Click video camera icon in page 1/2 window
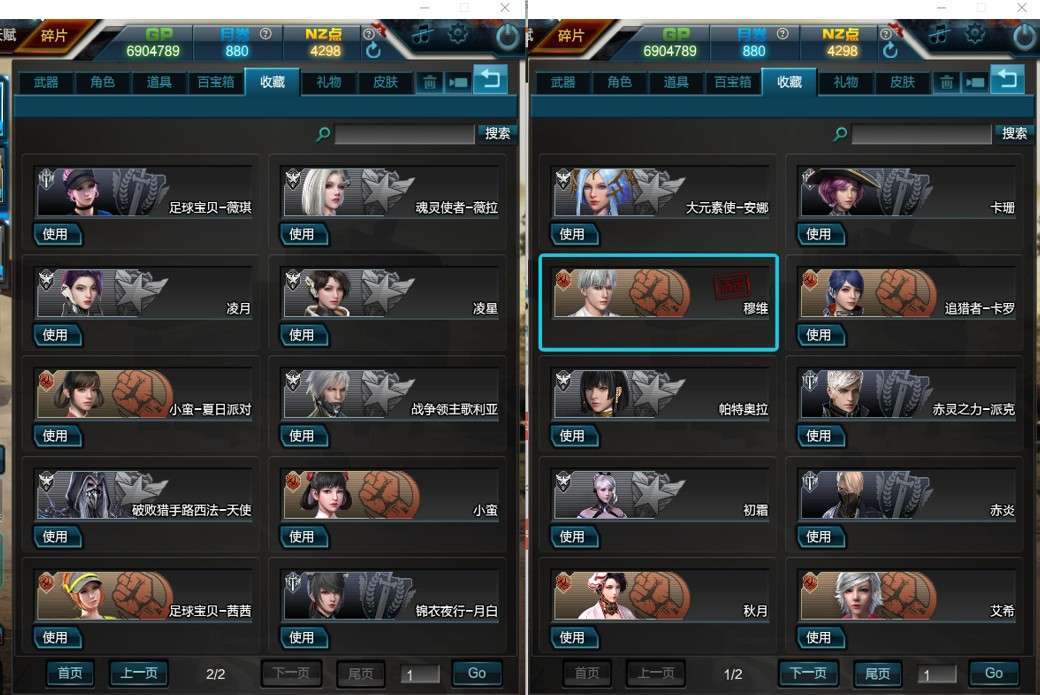This screenshot has width=1040, height=695. 975,82
